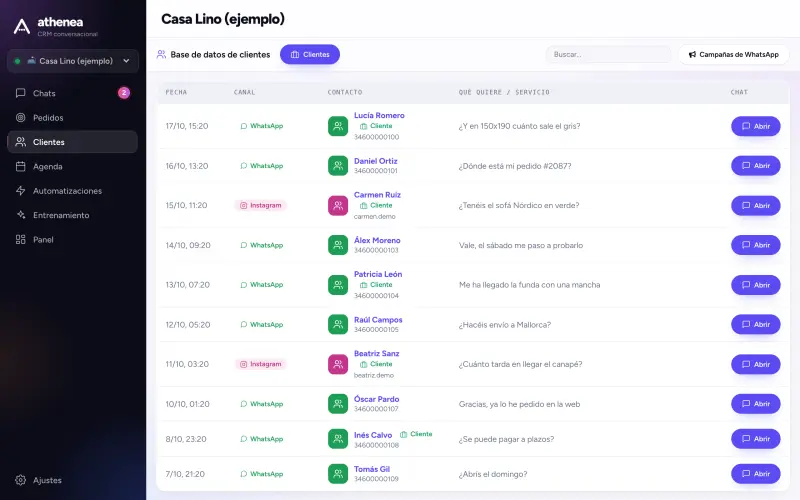Open Campañas de WhatsApp
This screenshot has height=500, width=800.
(734, 55)
